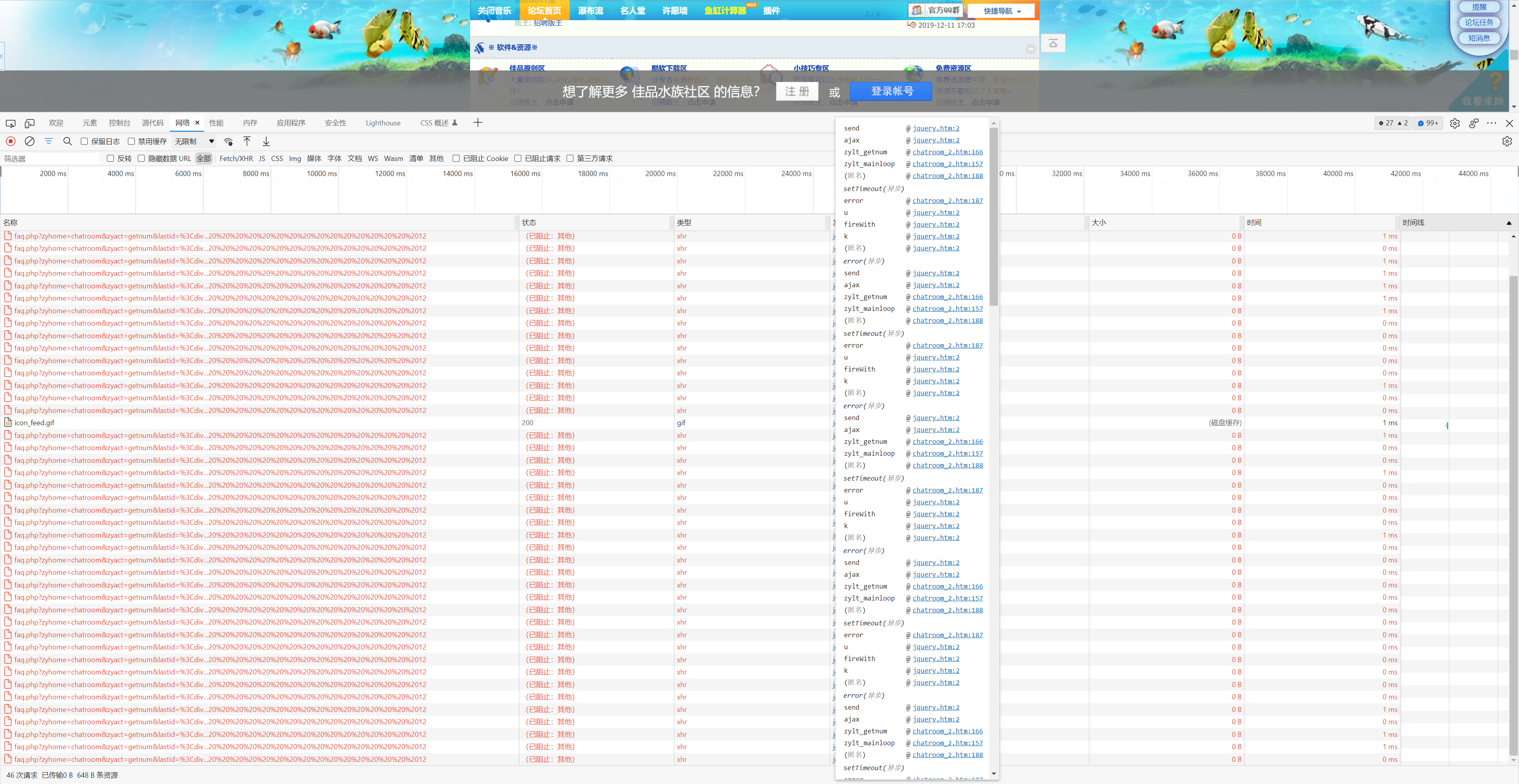Open the 欢迎 tab
This screenshot has height=784, width=1519.
tap(56, 123)
